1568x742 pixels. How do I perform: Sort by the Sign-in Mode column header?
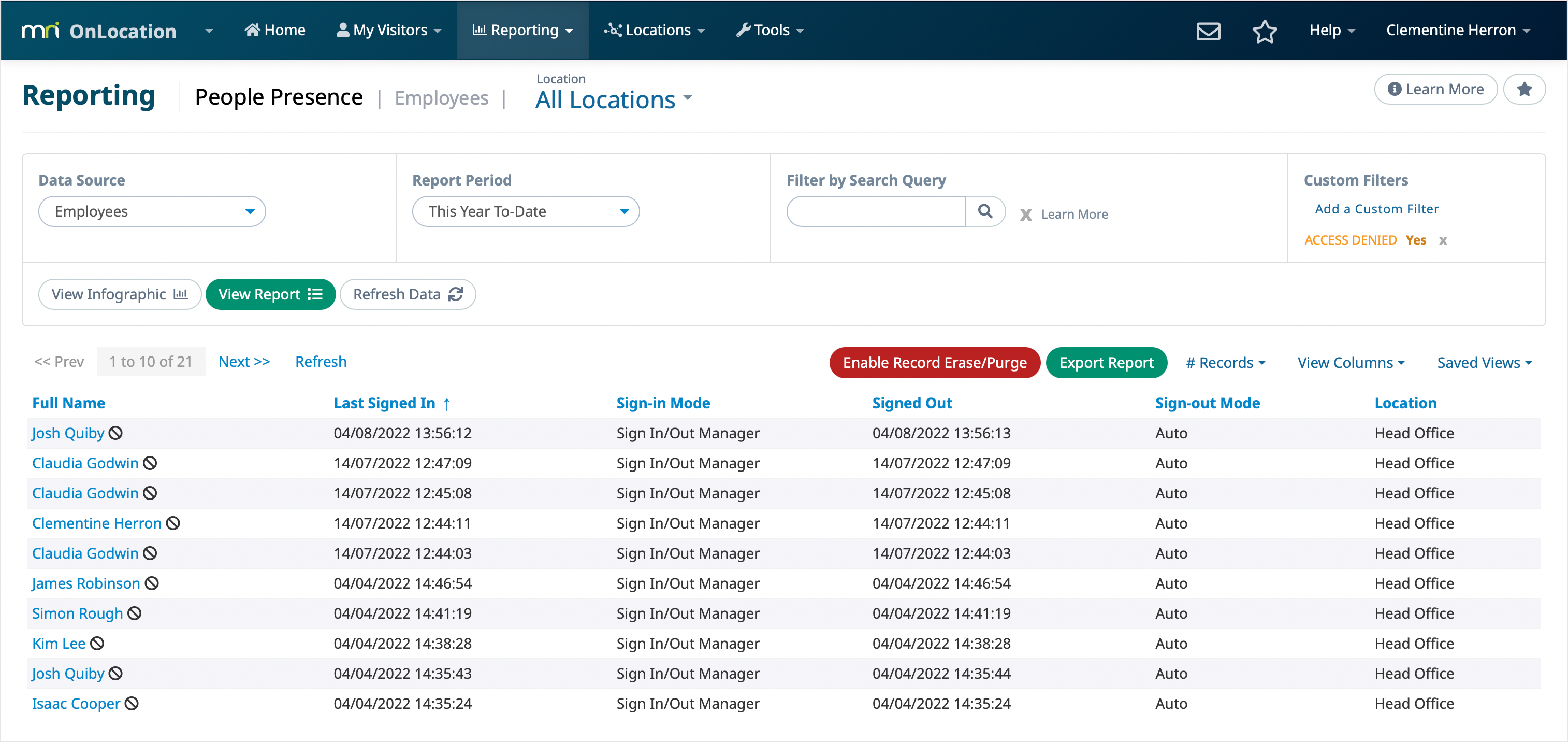663,403
